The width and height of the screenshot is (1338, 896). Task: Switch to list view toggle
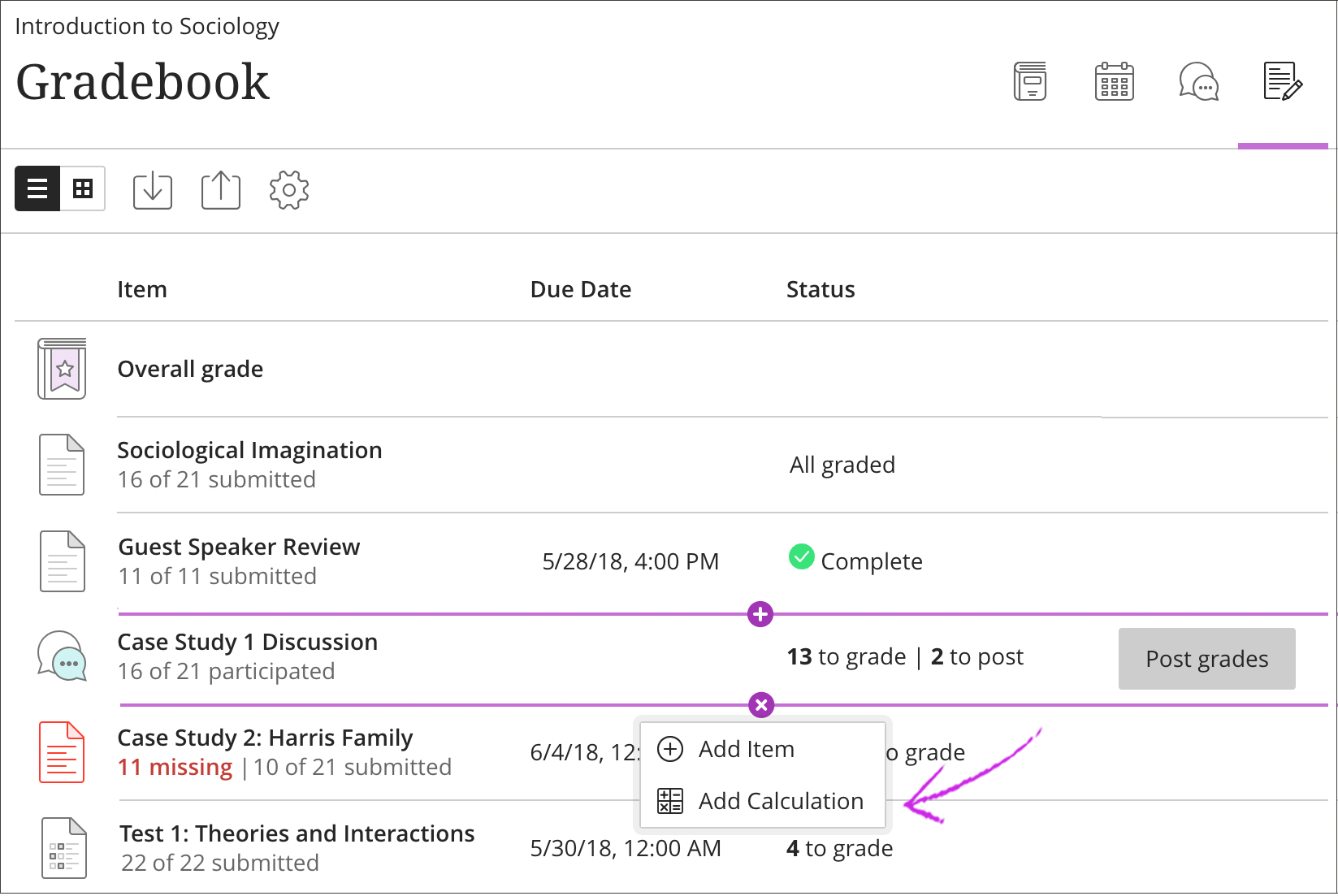37,189
